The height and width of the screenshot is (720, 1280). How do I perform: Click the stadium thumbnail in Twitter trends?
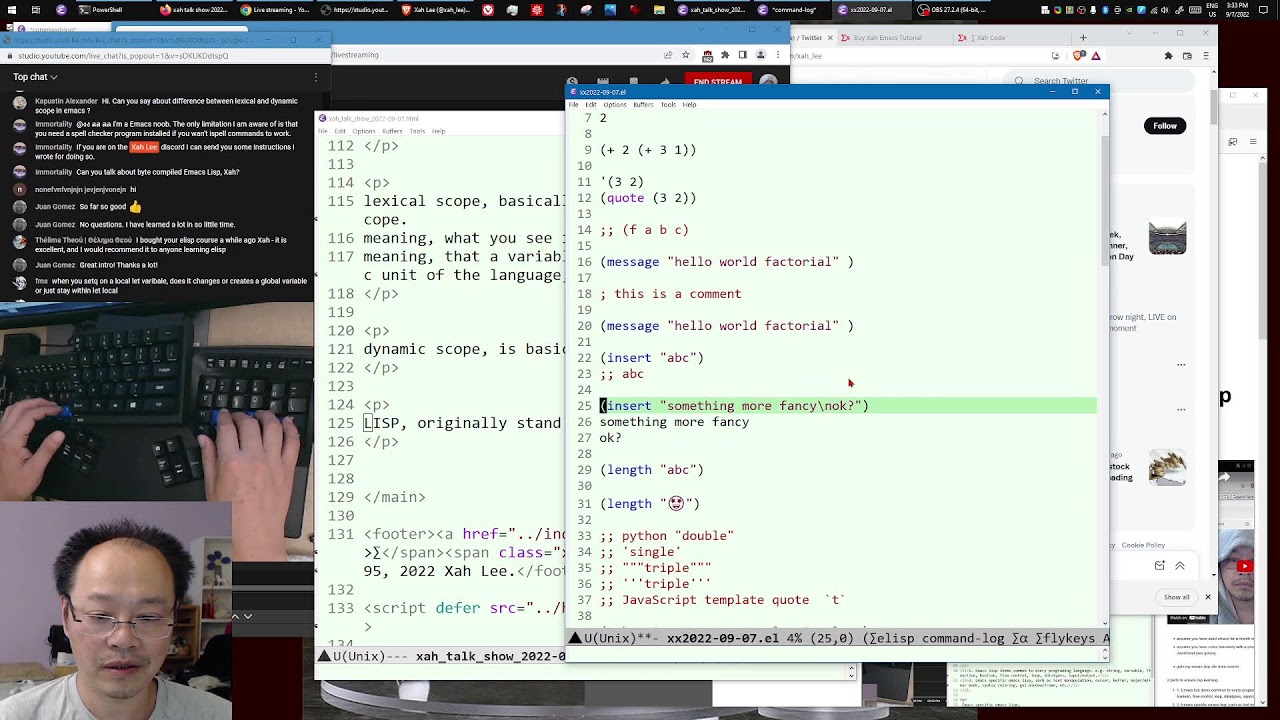pos(1167,239)
